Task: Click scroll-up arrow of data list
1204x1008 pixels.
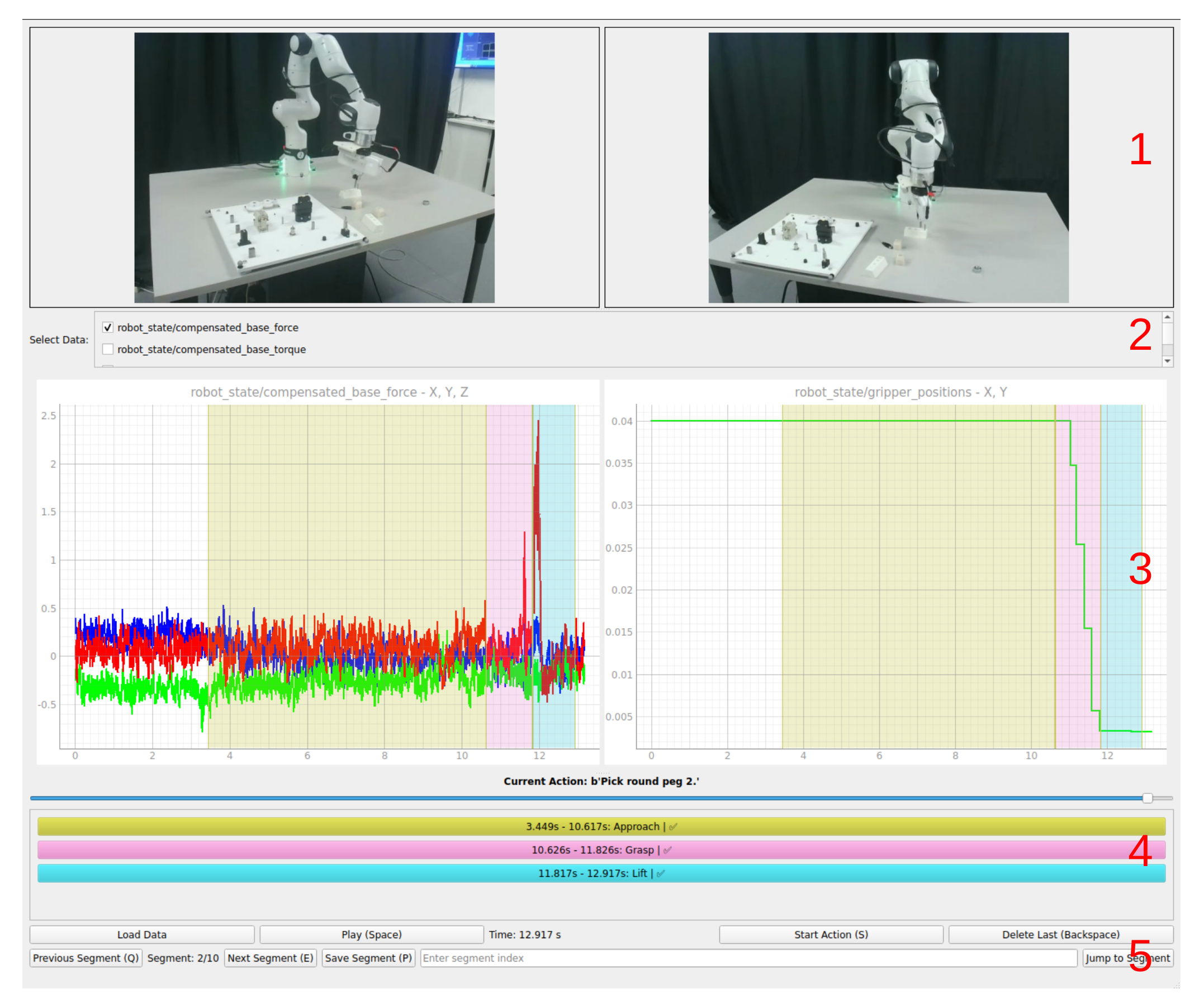Action: 1167,317
